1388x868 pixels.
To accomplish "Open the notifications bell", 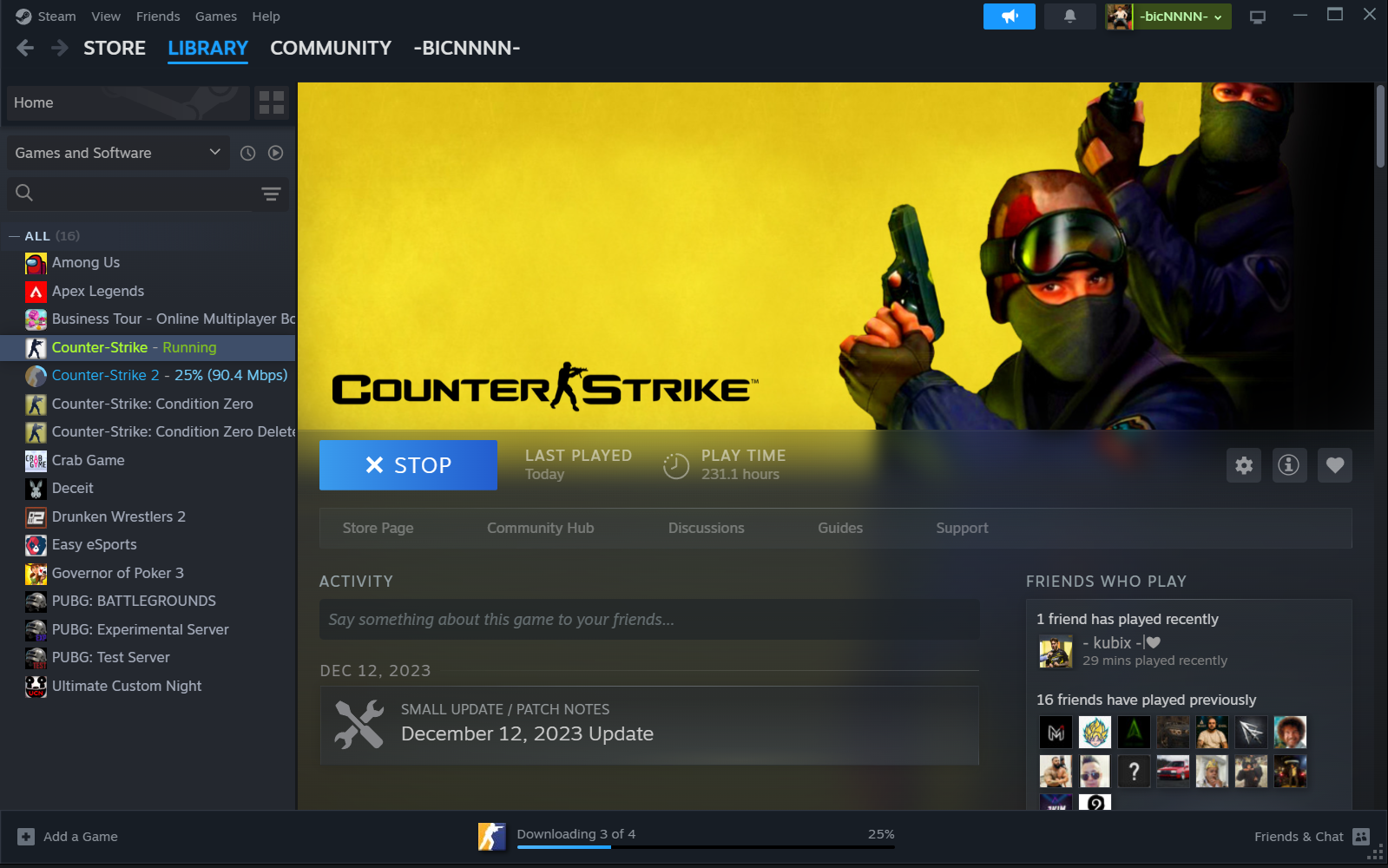I will pos(1069,16).
